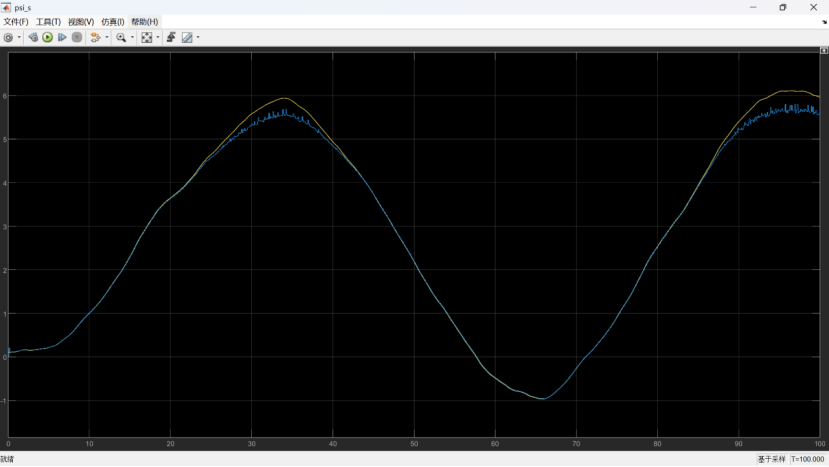Expand the dropdown arrow beside the gear icon
The image size is (829, 467).
pos(19,37)
